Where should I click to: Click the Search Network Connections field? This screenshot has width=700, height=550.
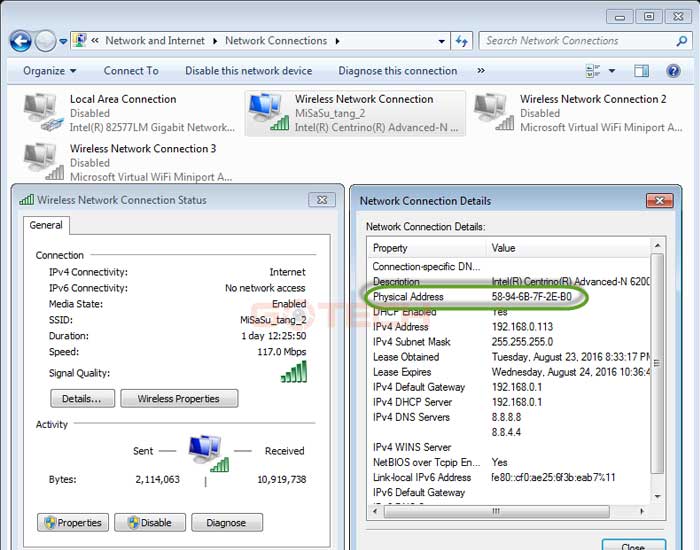click(x=580, y=41)
